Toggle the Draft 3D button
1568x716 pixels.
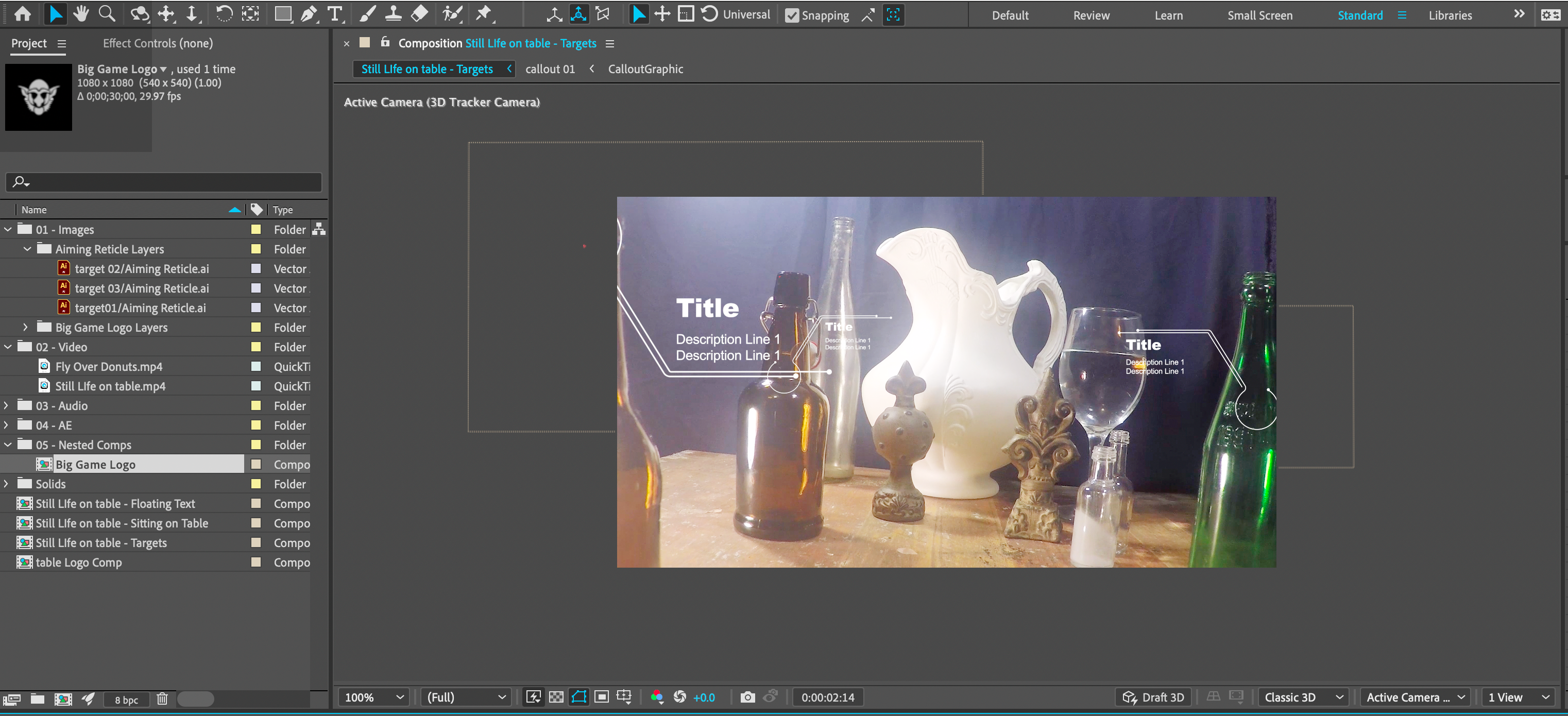pos(1153,697)
